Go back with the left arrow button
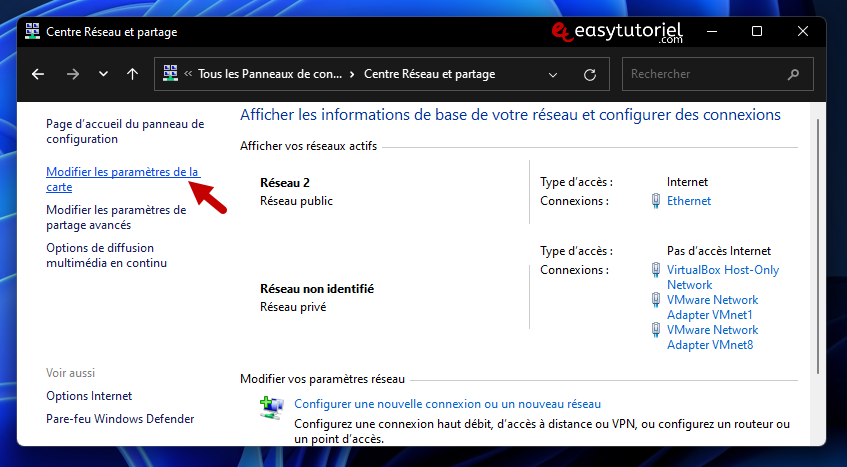This screenshot has height=467, width=847. coord(38,74)
